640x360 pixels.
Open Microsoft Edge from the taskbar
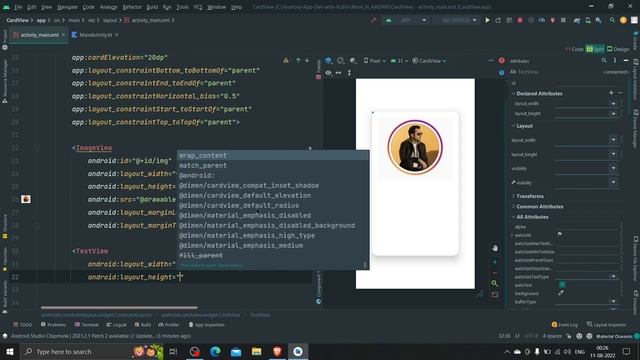coord(215,351)
